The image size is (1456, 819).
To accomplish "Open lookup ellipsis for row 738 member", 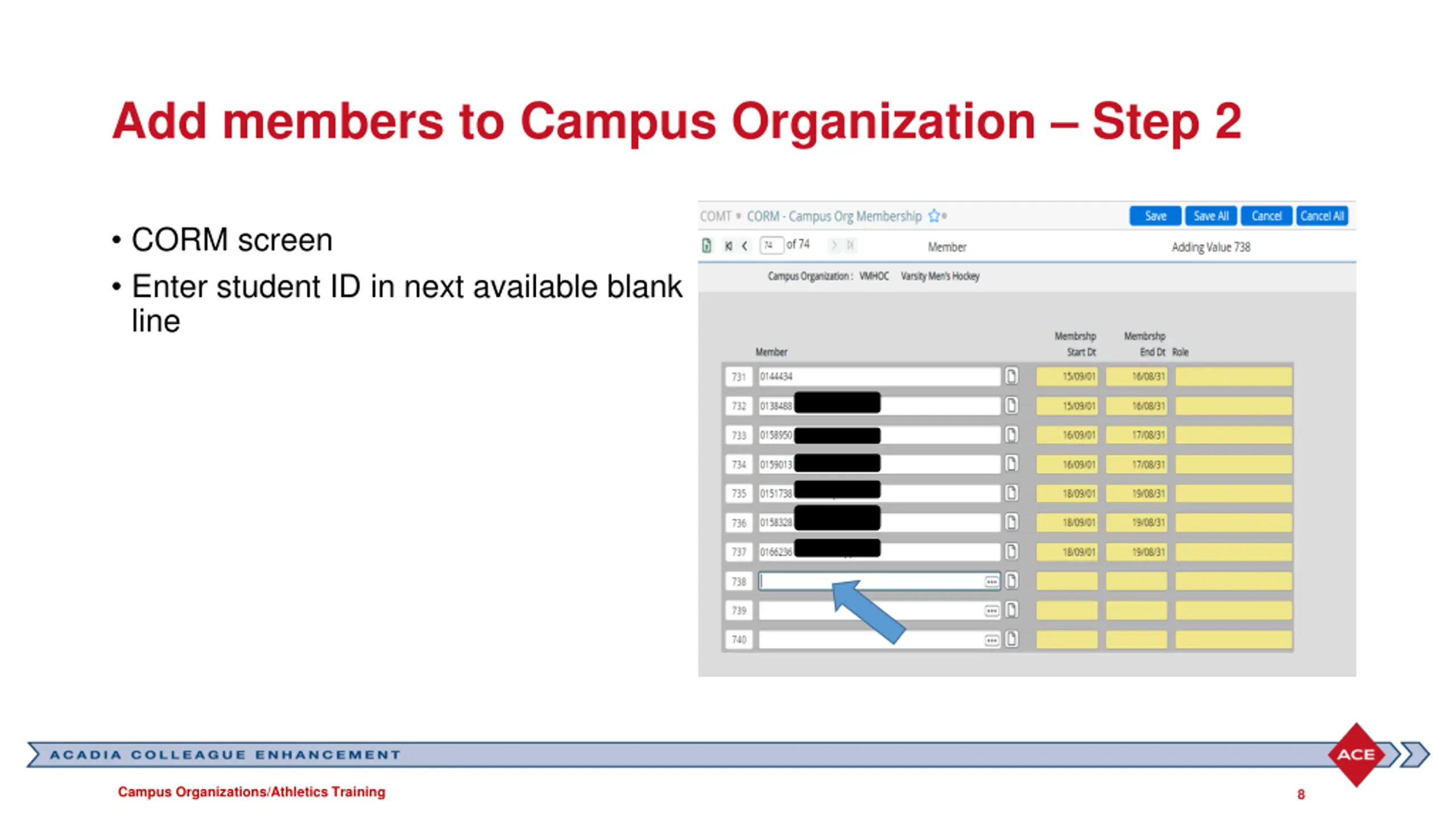I will click(991, 582).
